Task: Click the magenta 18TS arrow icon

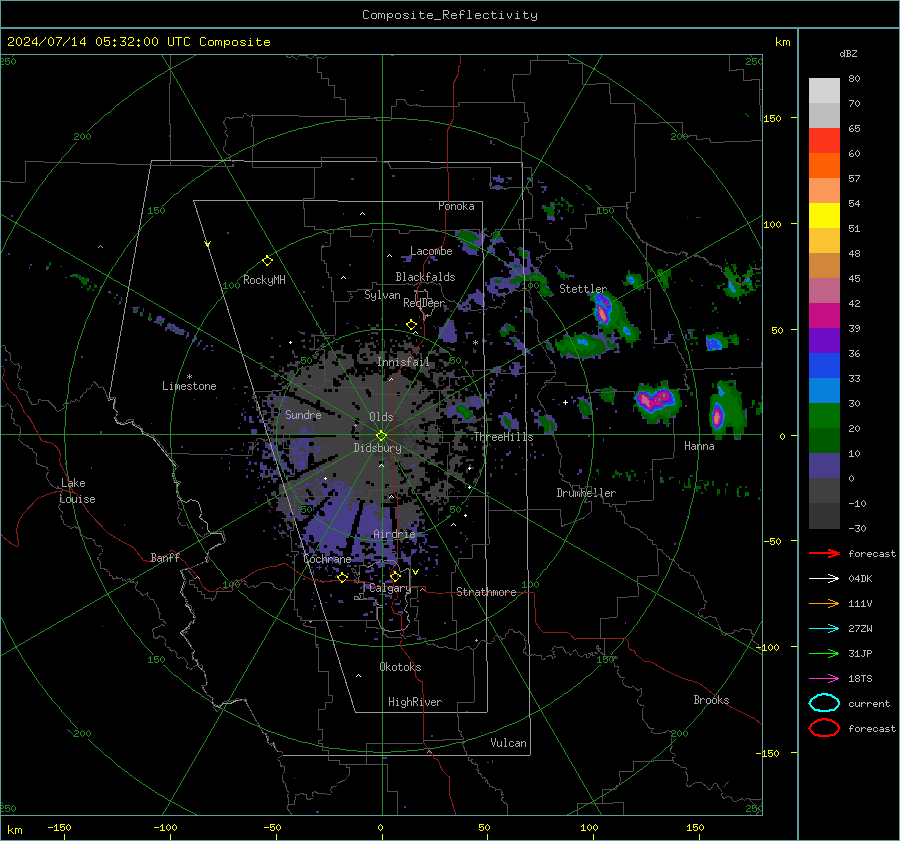Action: (824, 679)
